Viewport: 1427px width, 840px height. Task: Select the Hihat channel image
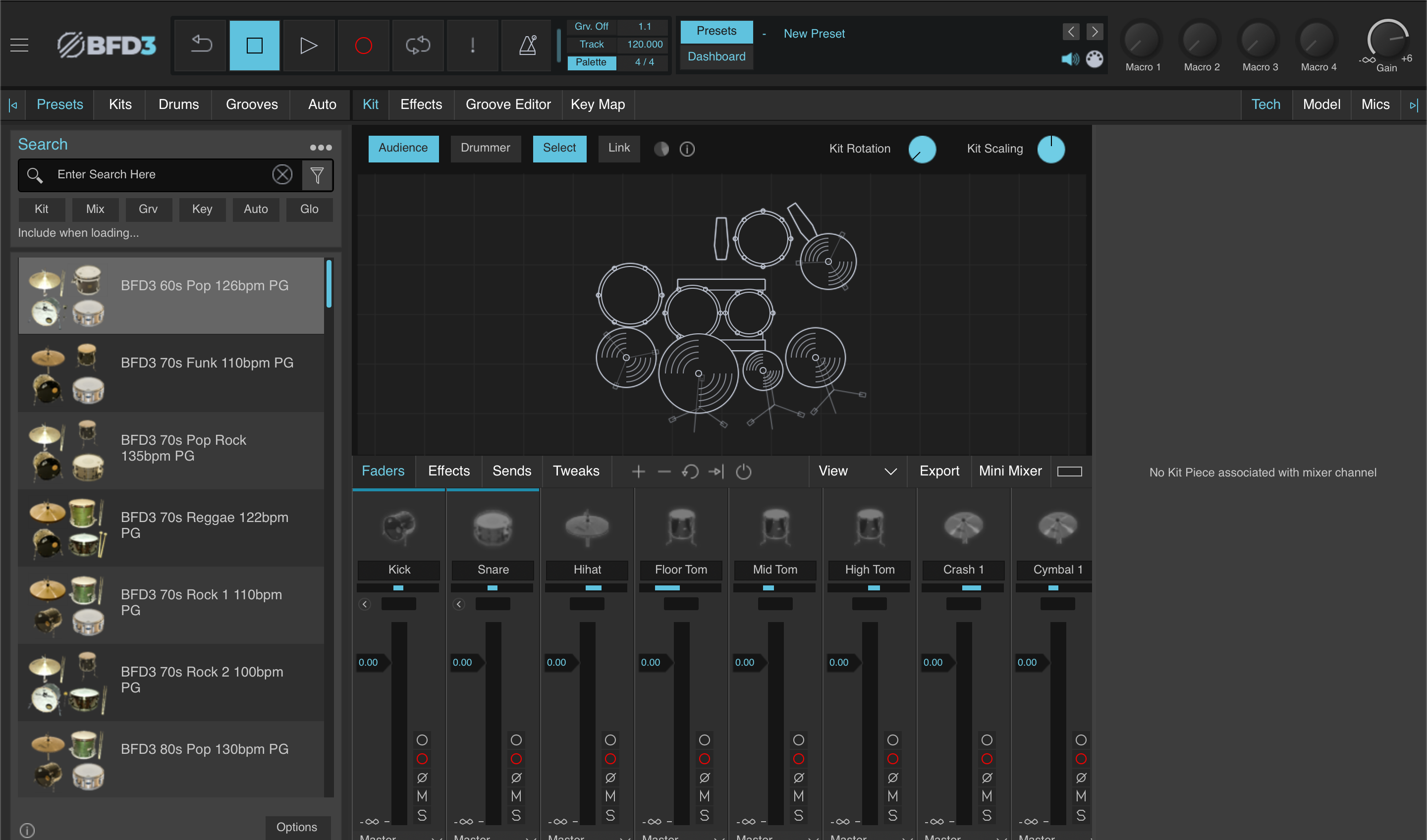[587, 526]
